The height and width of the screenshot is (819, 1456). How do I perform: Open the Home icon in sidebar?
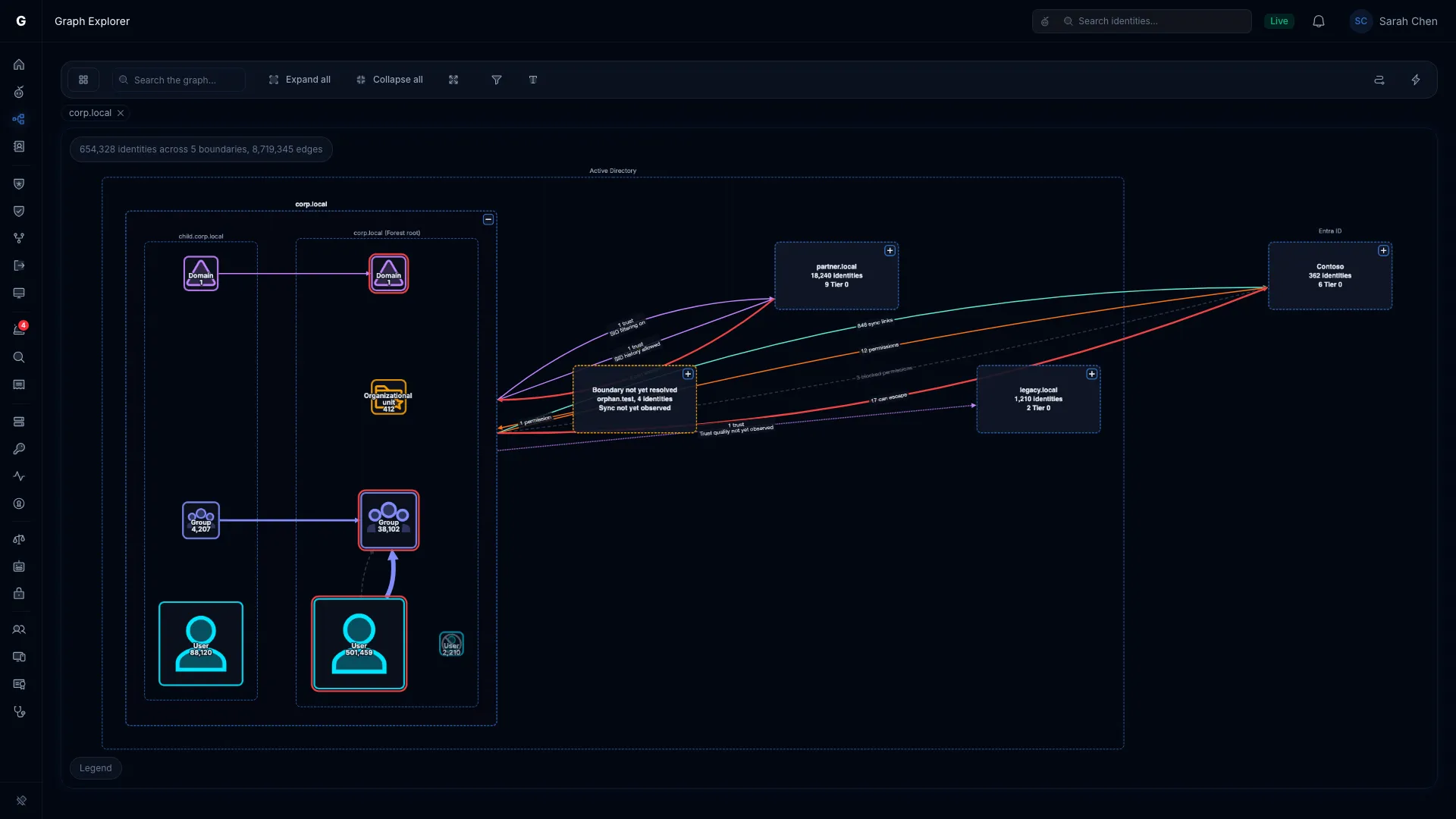coord(19,64)
